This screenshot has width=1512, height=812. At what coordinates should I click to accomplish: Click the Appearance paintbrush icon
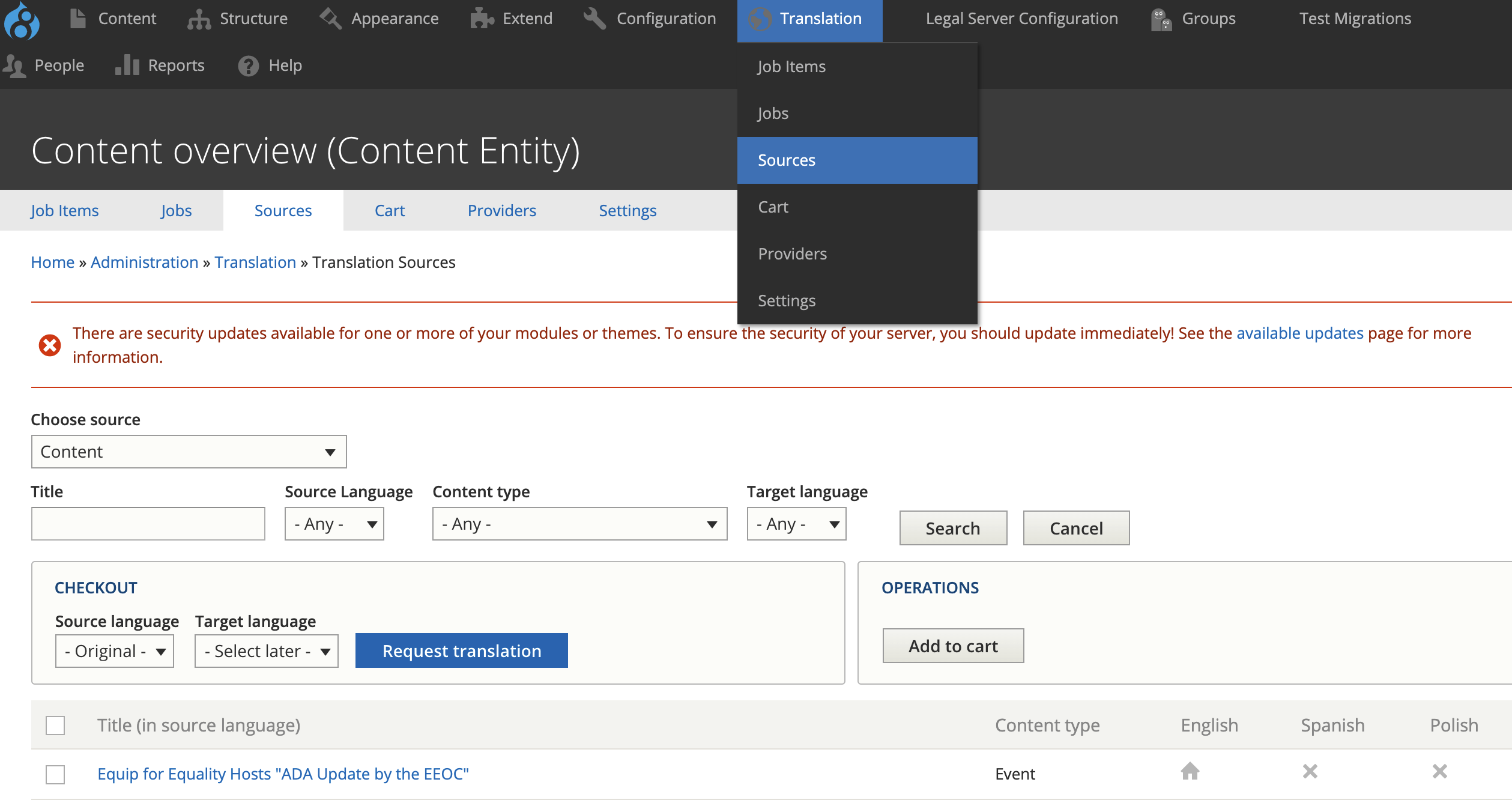[330, 19]
